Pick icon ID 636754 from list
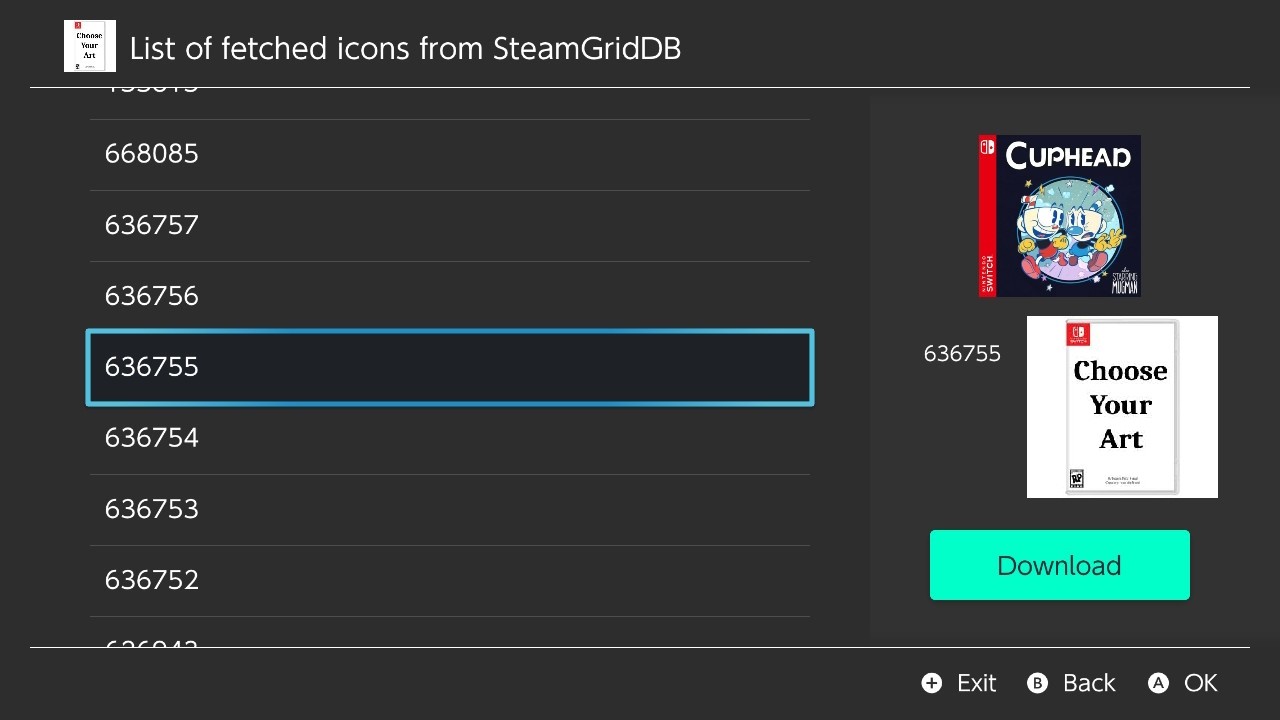 point(450,438)
